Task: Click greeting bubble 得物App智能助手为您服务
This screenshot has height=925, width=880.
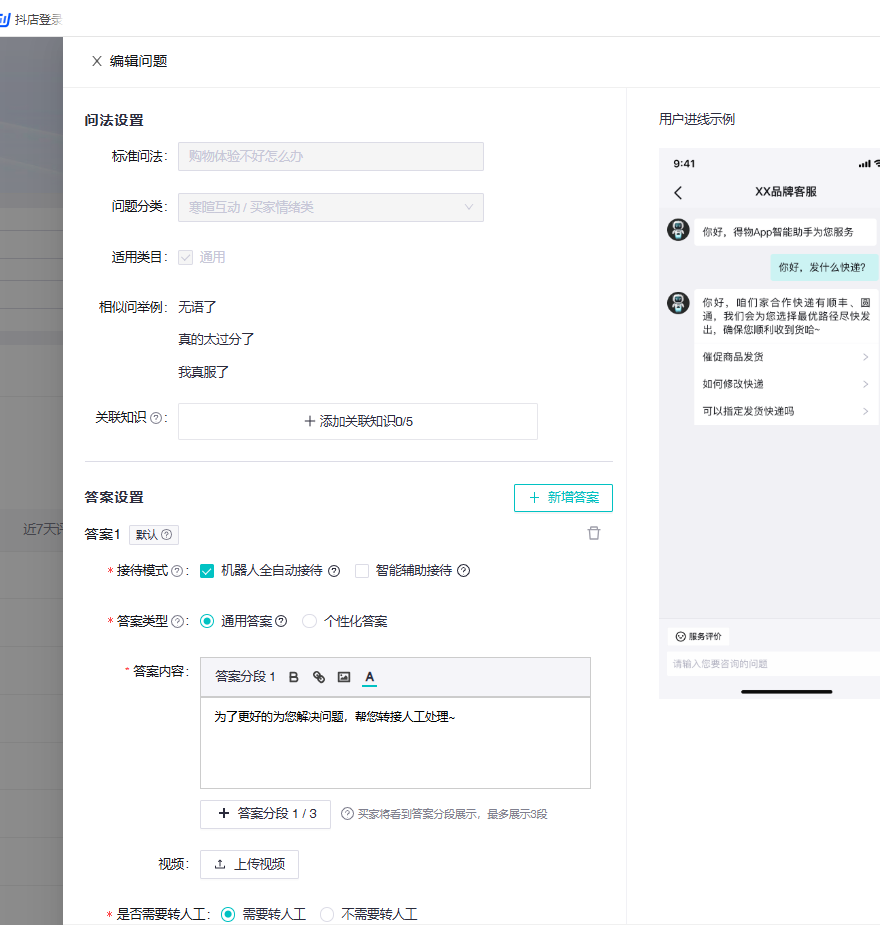Action: 785,232
